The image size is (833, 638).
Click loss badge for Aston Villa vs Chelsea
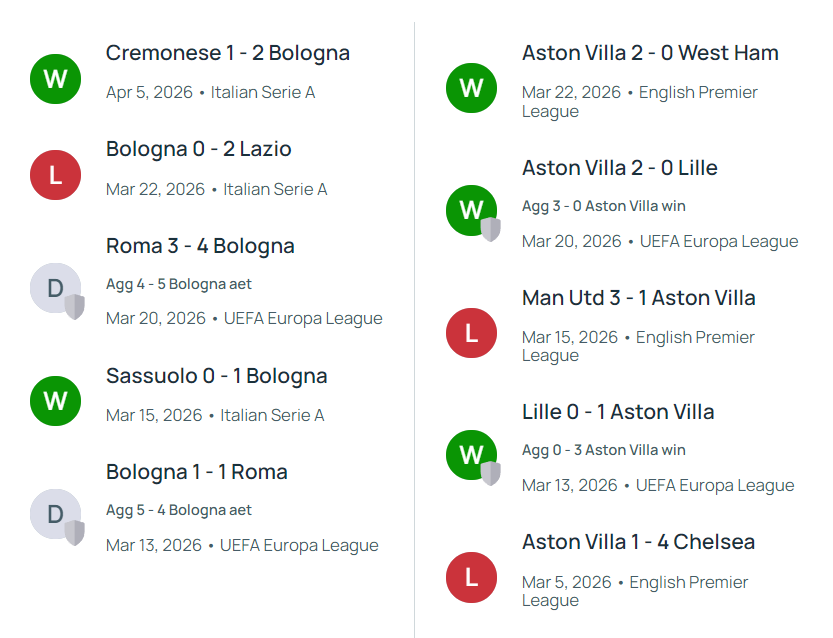471,577
